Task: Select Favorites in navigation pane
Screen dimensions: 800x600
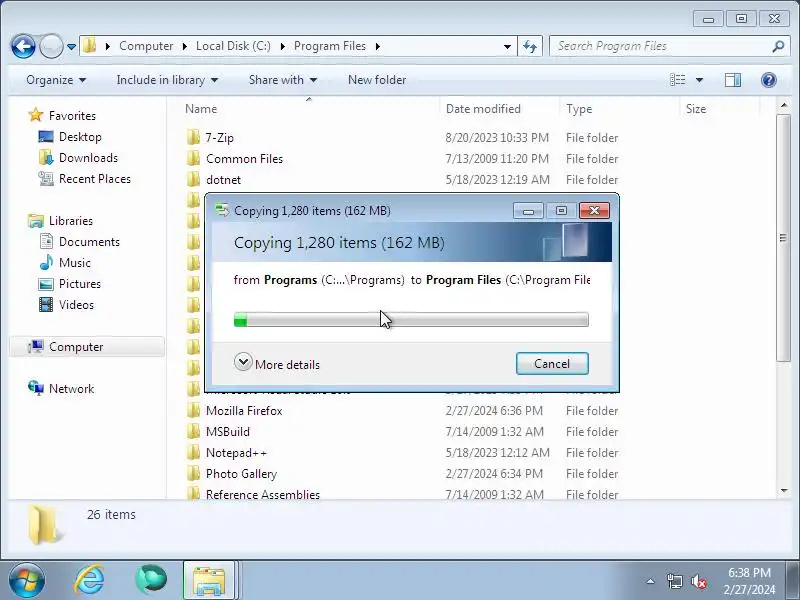Action: click(72, 116)
